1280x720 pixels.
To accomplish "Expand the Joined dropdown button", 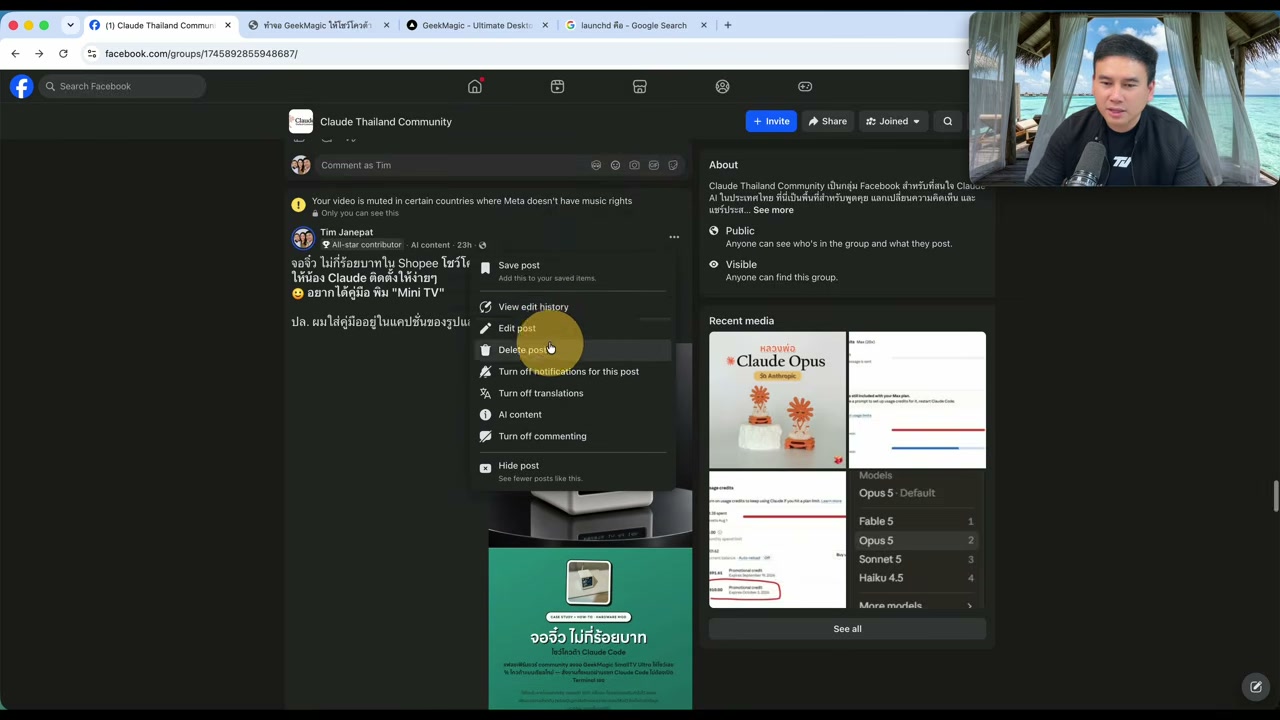I will pos(893,121).
